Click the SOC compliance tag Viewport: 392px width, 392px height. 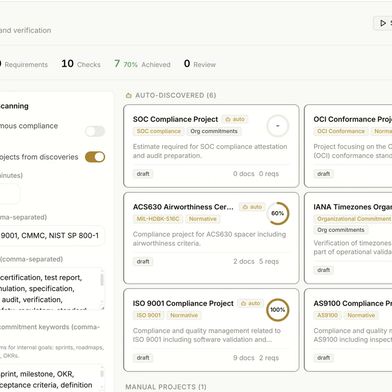click(x=159, y=131)
